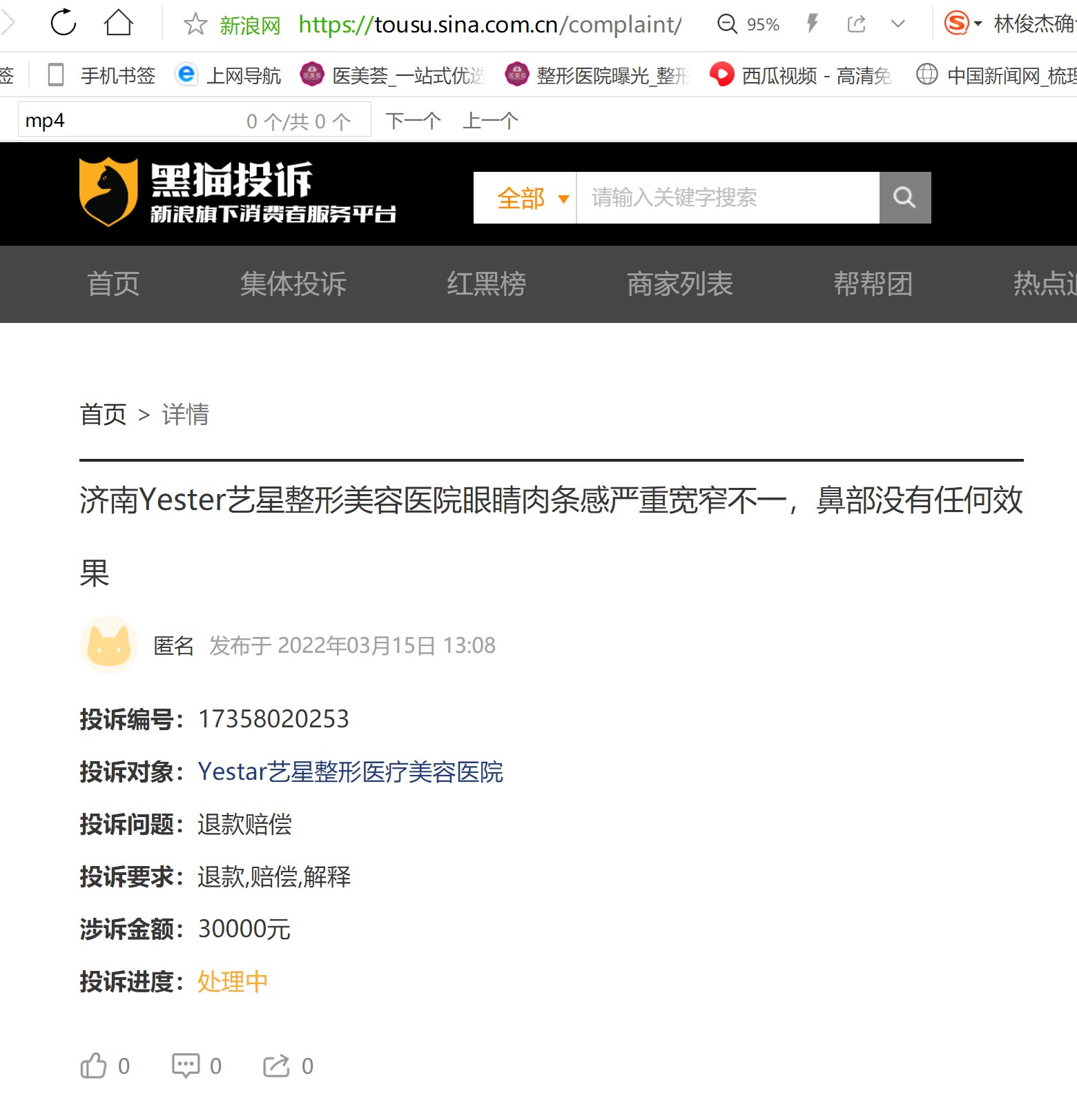
Task: Click the 黑猫投诉 shield logo
Action: pos(108,192)
